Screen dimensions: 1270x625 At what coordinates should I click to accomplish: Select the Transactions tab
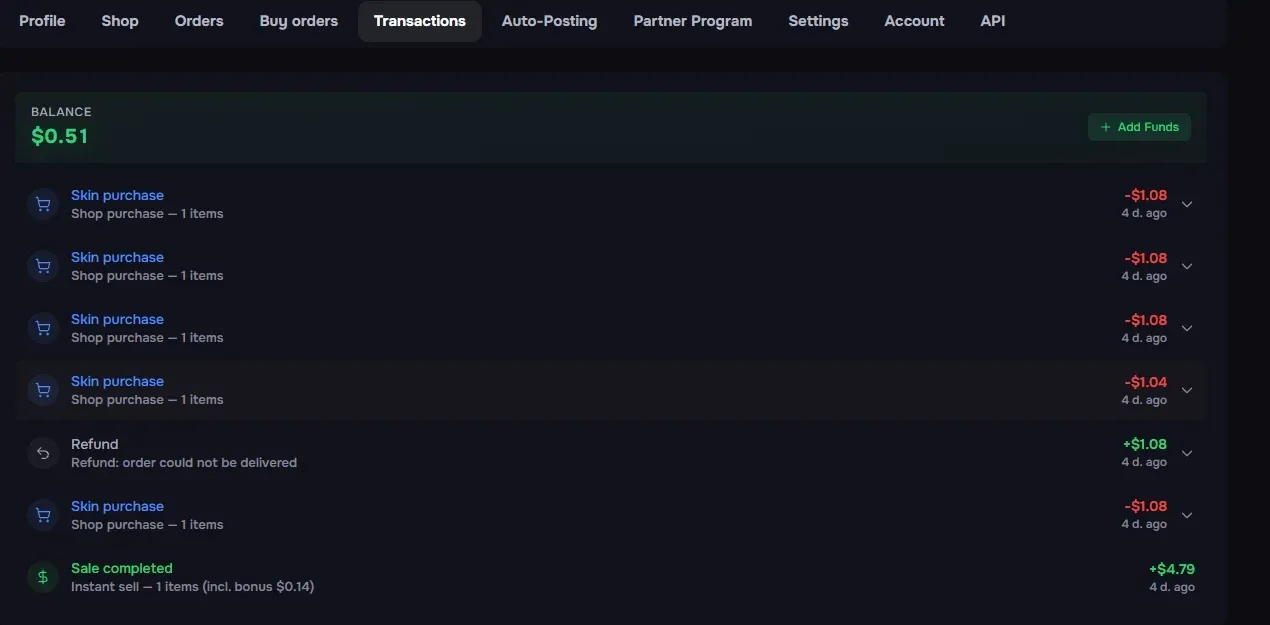(420, 21)
